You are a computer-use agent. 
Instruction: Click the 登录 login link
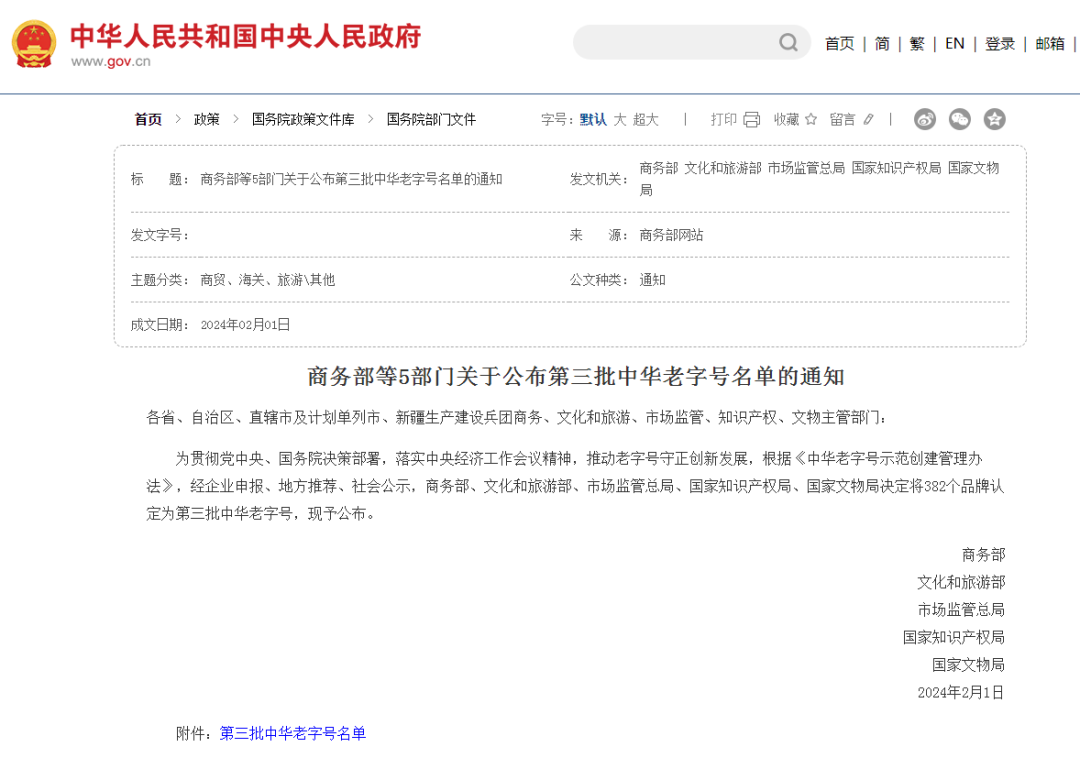[x=999, y=43]
